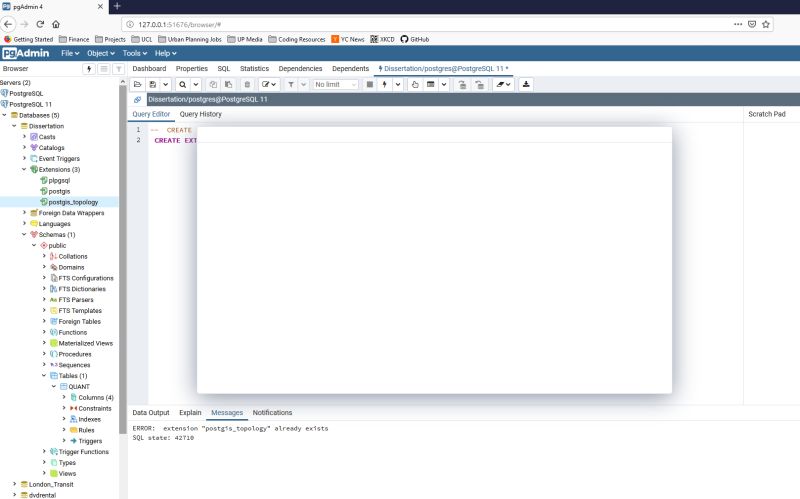This screenshot has width=800, height=499.
Task: Expand the Casts tree node
Action: (x=24, y=137)
